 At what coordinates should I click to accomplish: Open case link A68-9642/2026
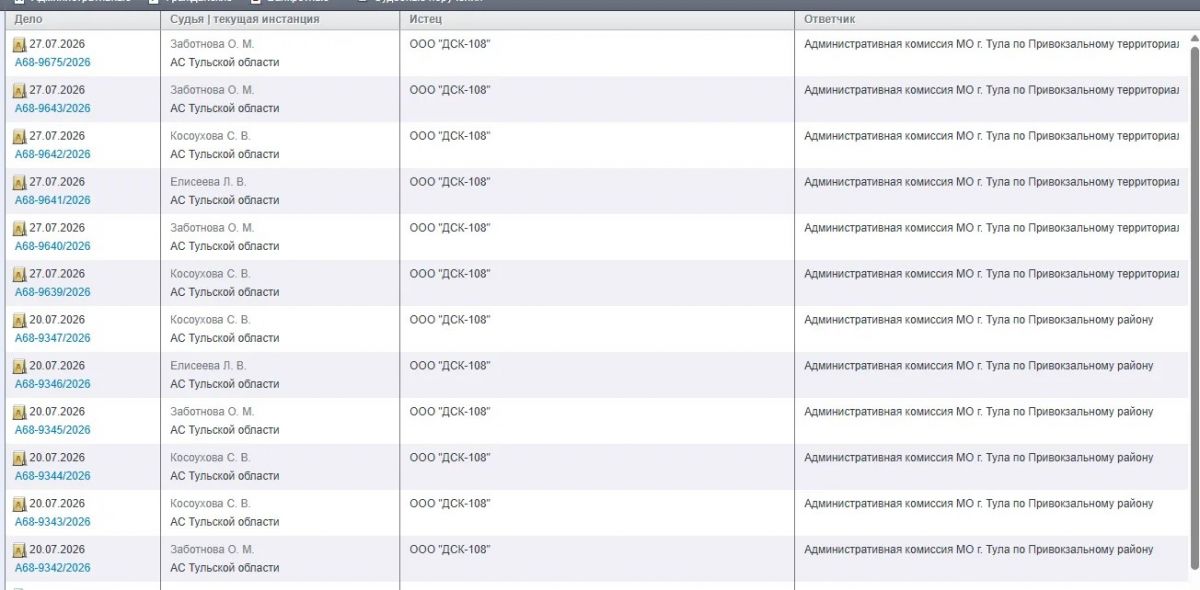[x=52, y=154]
